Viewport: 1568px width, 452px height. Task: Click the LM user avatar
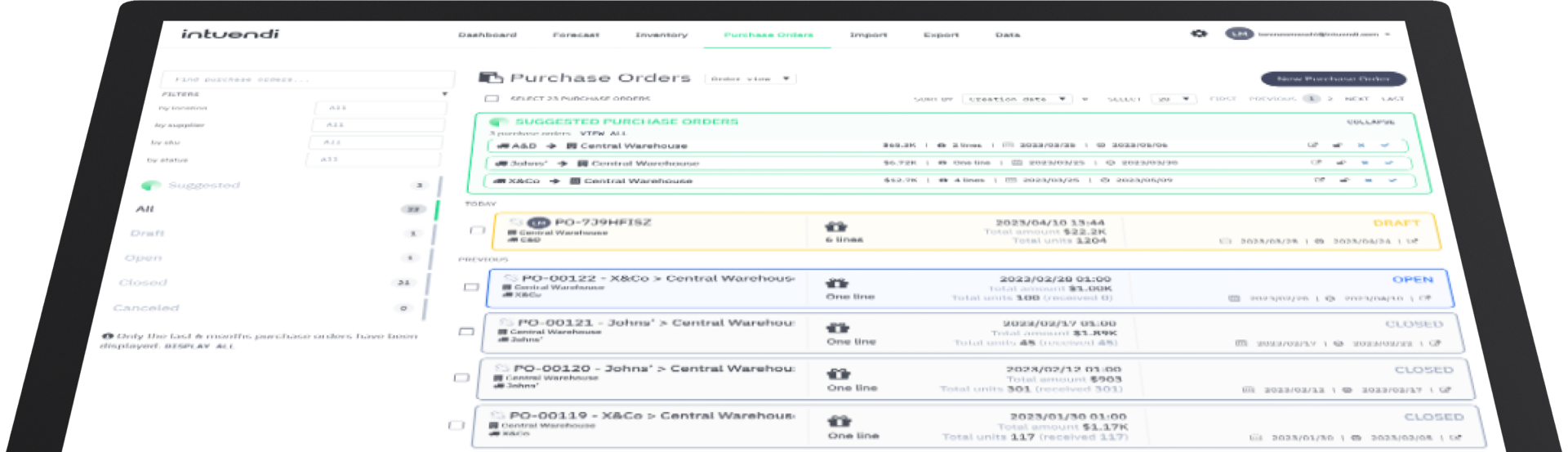[1240, 34]
